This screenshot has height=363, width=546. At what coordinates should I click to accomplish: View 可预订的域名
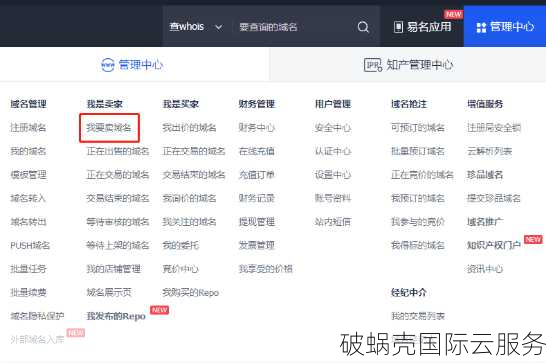[x=418, y=128]
